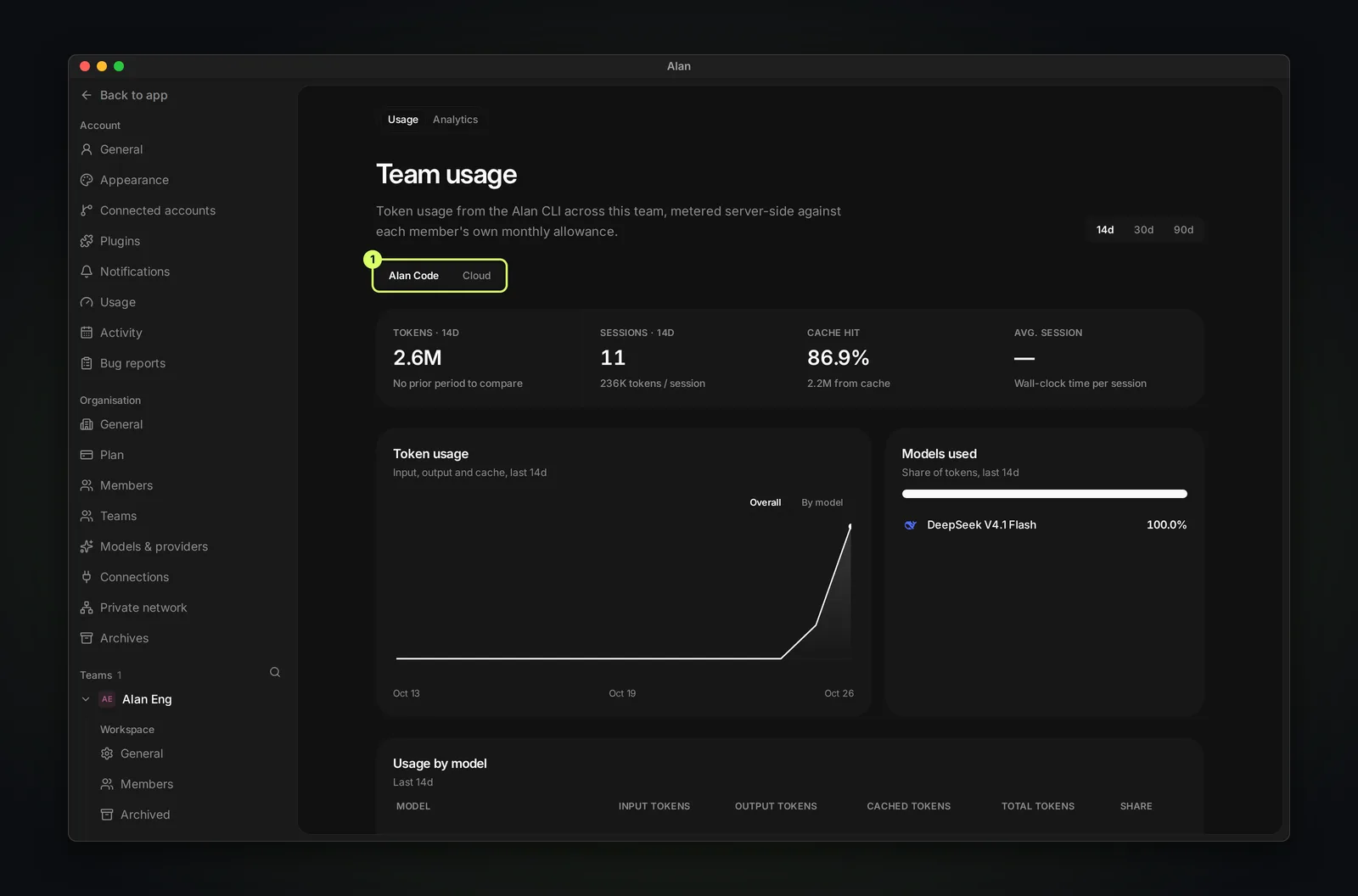Collapse the Alan Eng team chevron
Screen dimensions: 1358x896
click(x=86, y=699)
